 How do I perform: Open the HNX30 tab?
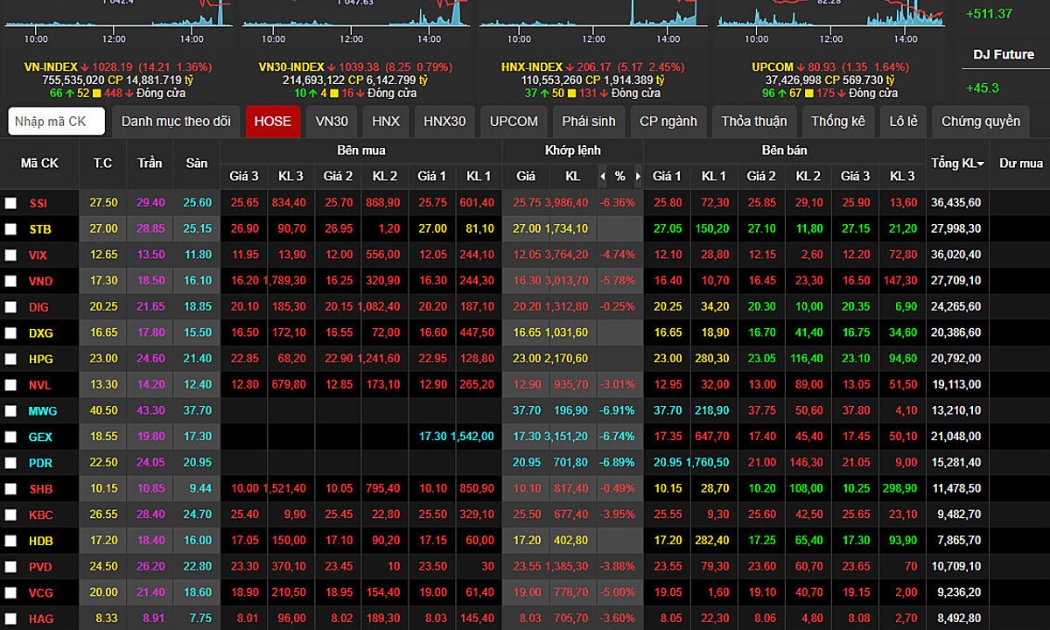444,121
